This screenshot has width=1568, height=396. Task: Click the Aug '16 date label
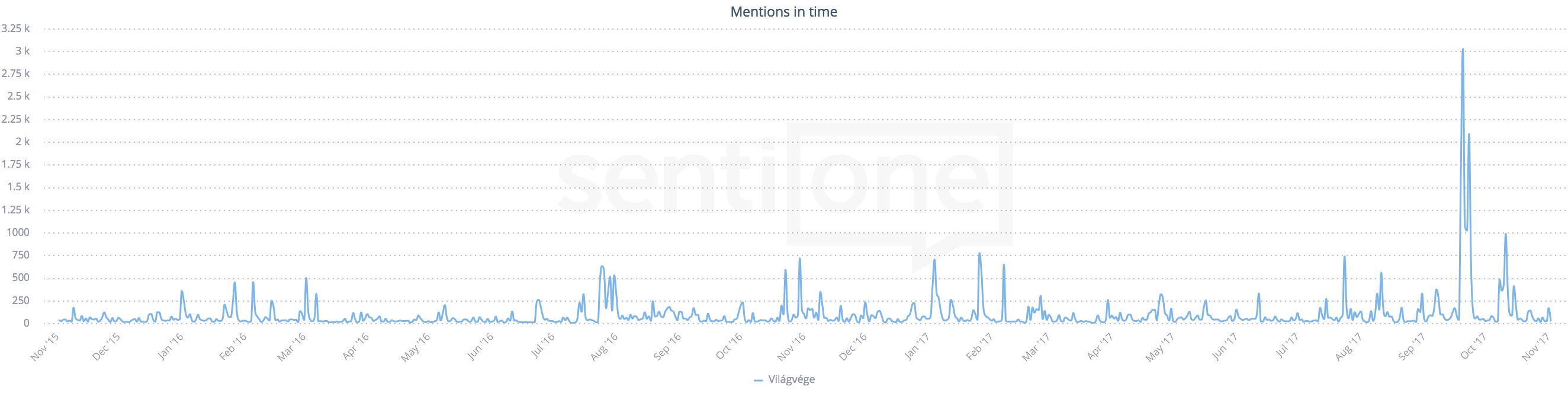coord(605,347)
